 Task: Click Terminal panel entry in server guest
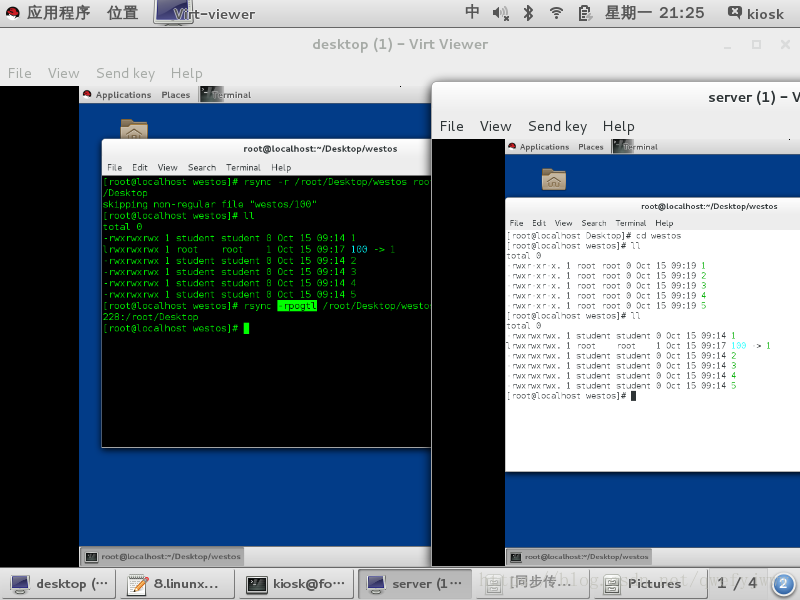coord(635,147)
